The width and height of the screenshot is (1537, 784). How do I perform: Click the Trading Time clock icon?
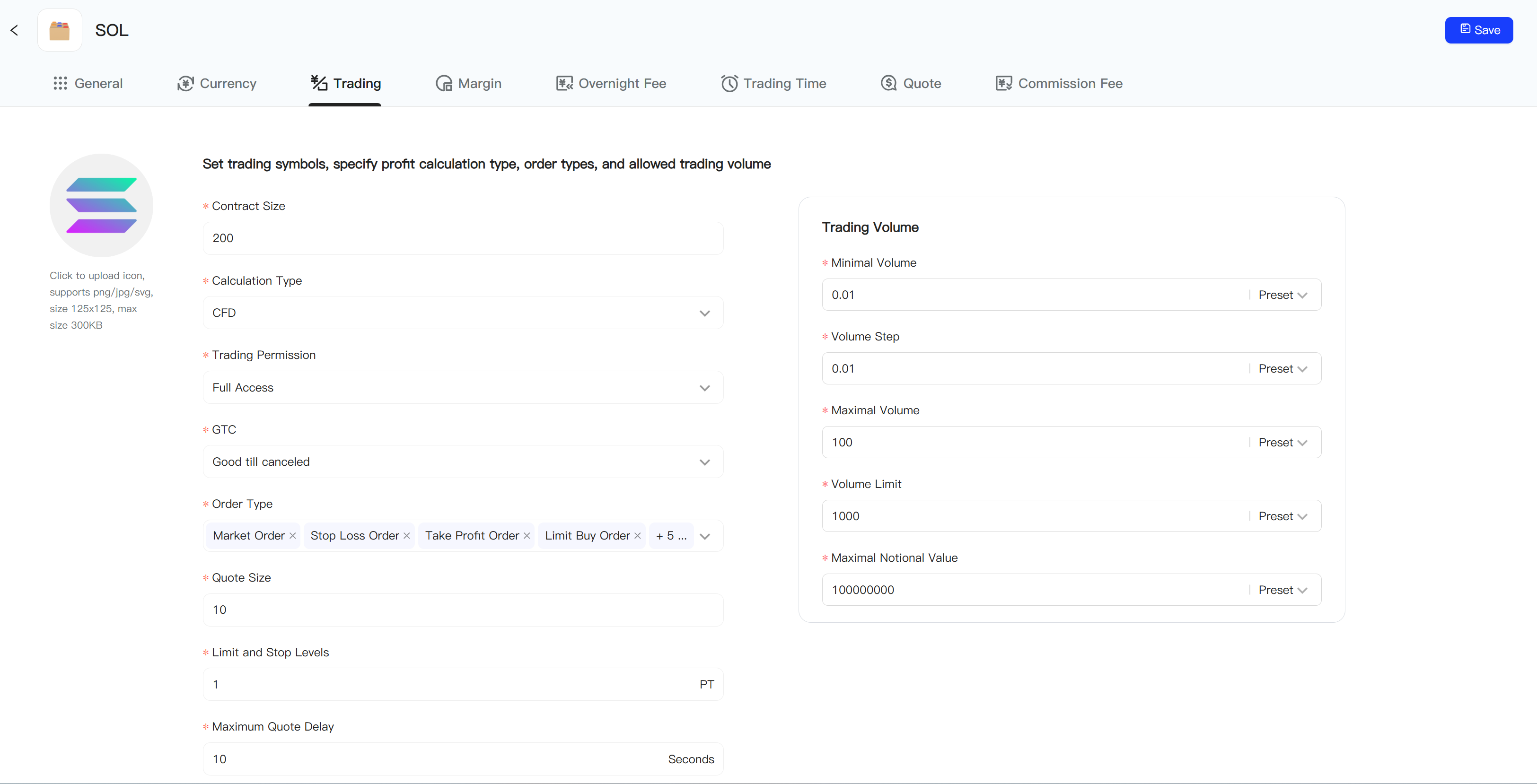(729, 84)
